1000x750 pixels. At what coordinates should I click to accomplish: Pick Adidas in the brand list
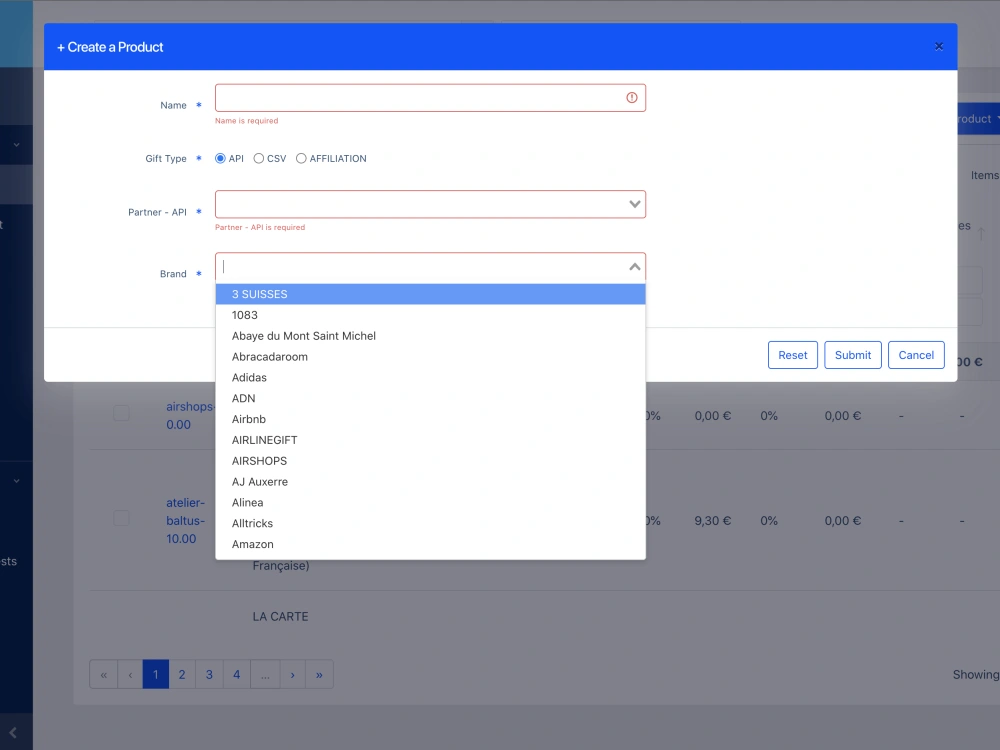tap(430, 378)
